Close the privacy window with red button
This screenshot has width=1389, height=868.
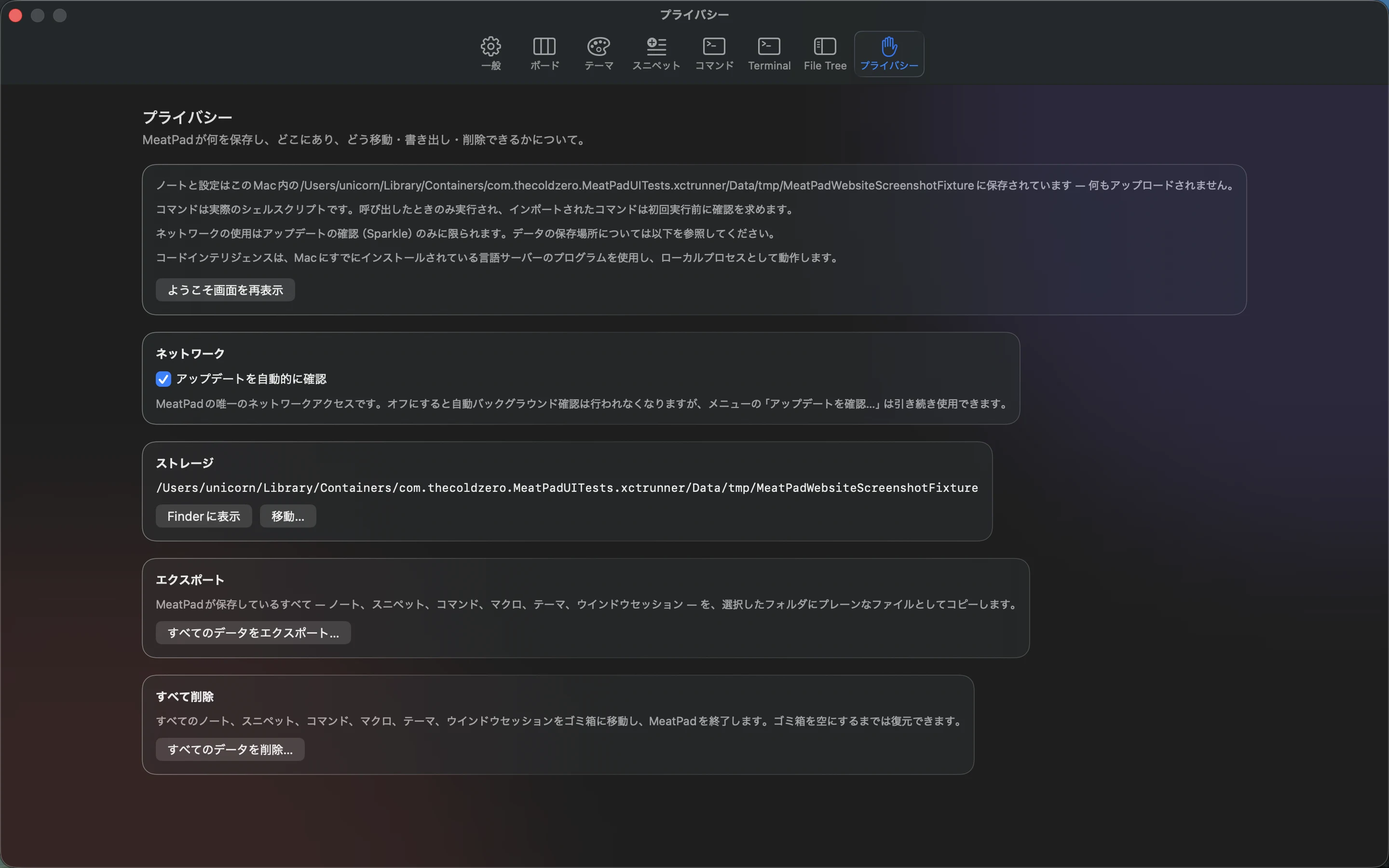15,15
